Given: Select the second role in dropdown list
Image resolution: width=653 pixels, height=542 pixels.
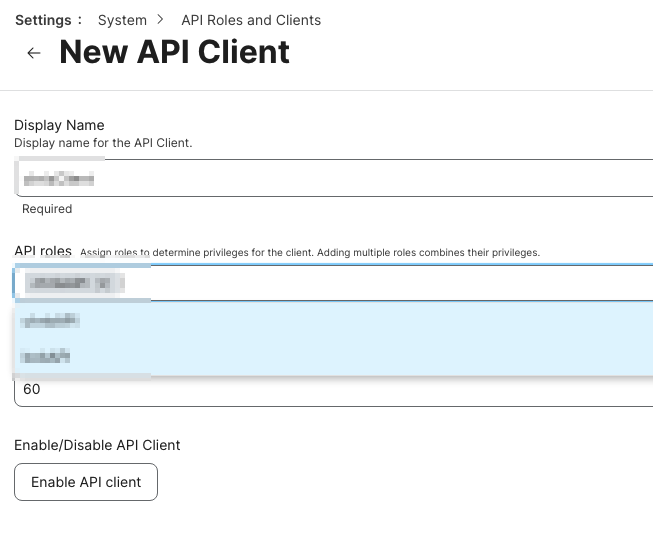Looking at the screenshot, I should point(48,356).
